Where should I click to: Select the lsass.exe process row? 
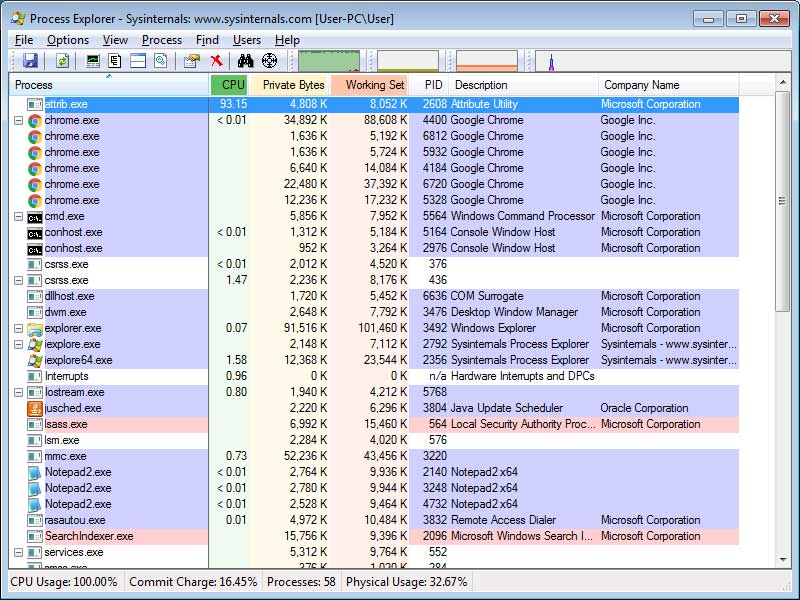(x=374, y=424)
